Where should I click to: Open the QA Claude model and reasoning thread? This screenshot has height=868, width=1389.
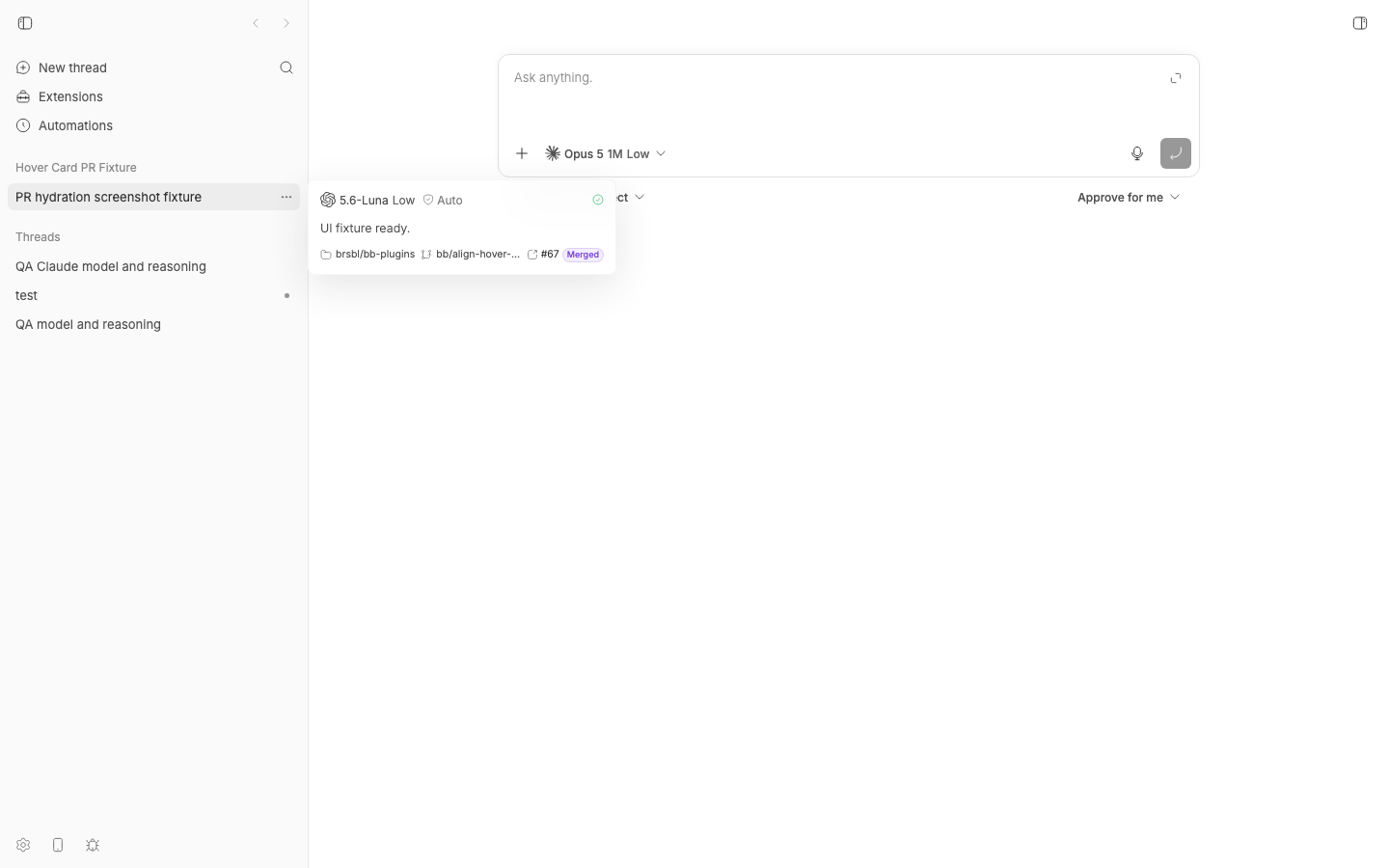(154, 266)
